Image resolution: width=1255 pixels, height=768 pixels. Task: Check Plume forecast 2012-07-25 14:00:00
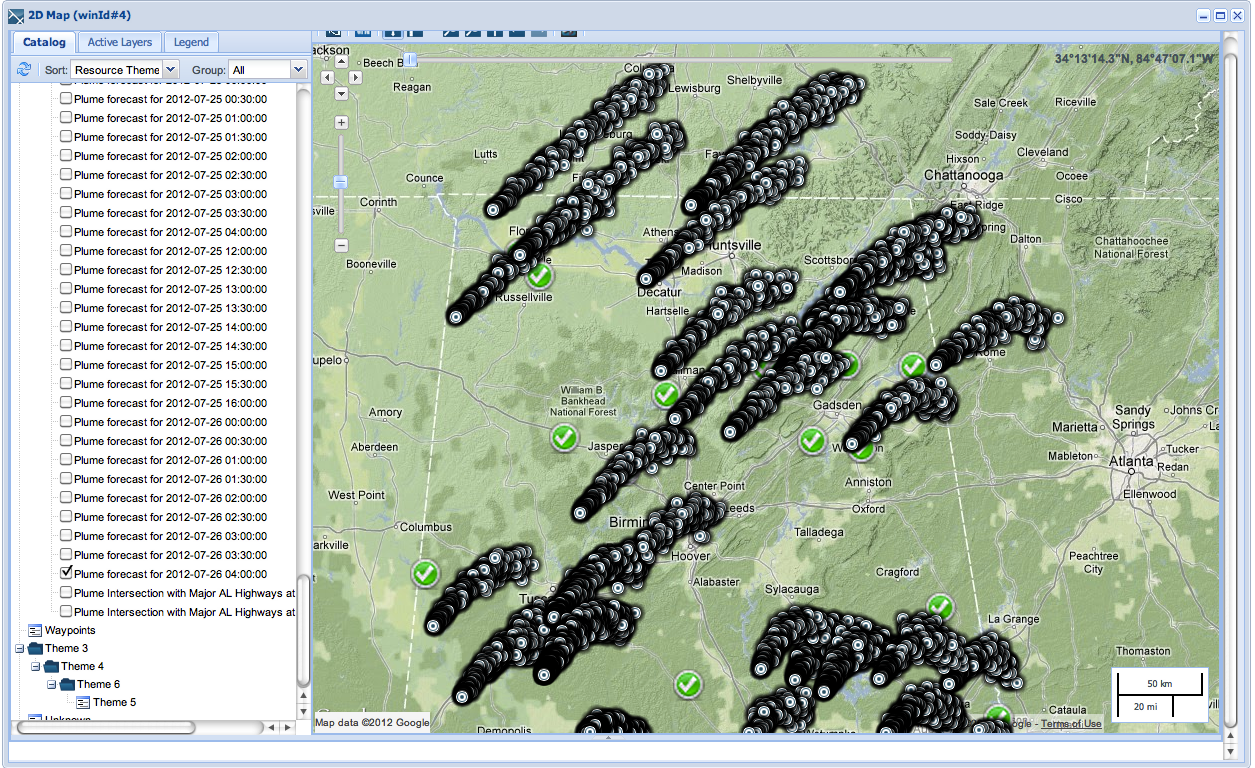click(66, 326)
